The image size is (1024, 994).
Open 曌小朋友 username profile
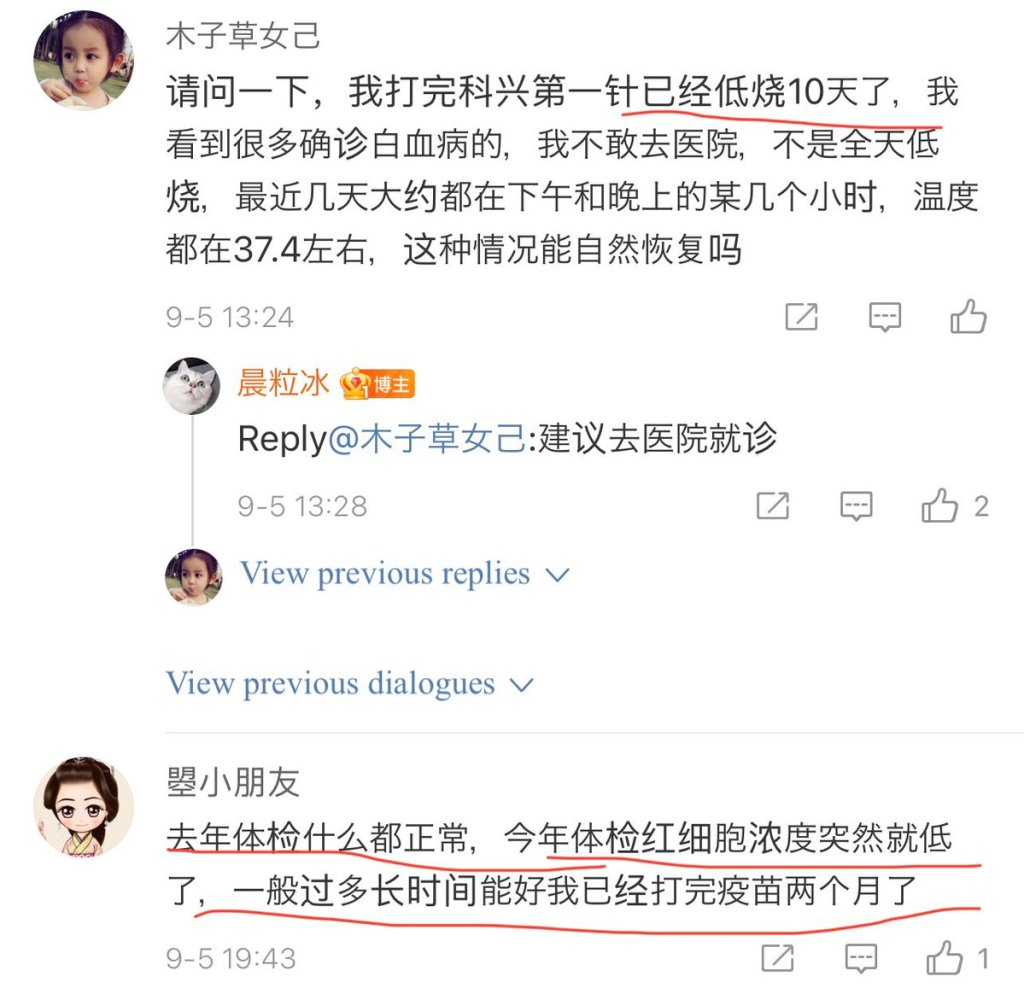click(x=233, y=782)
